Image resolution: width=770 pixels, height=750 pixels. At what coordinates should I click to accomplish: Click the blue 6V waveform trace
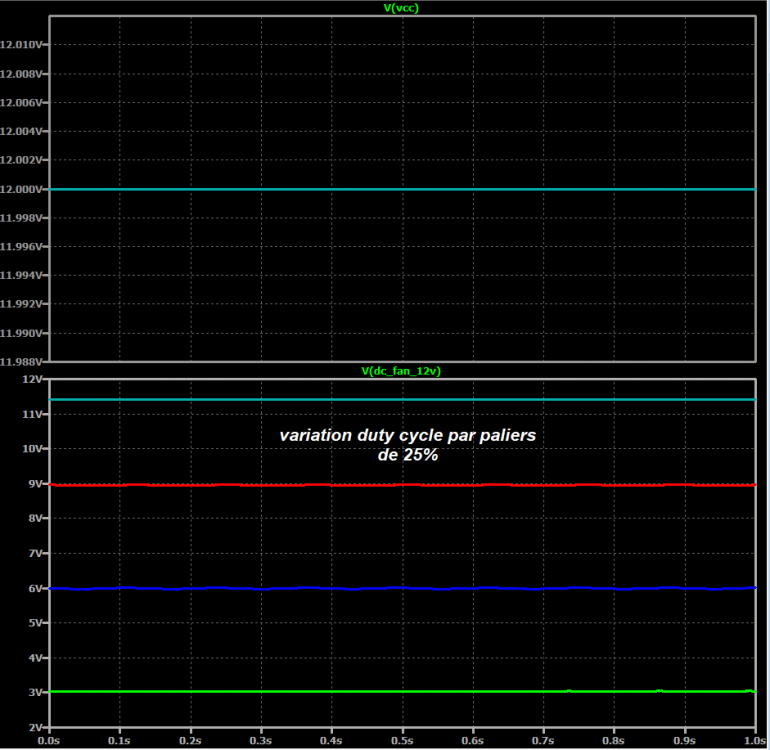(x=402, y=588)
